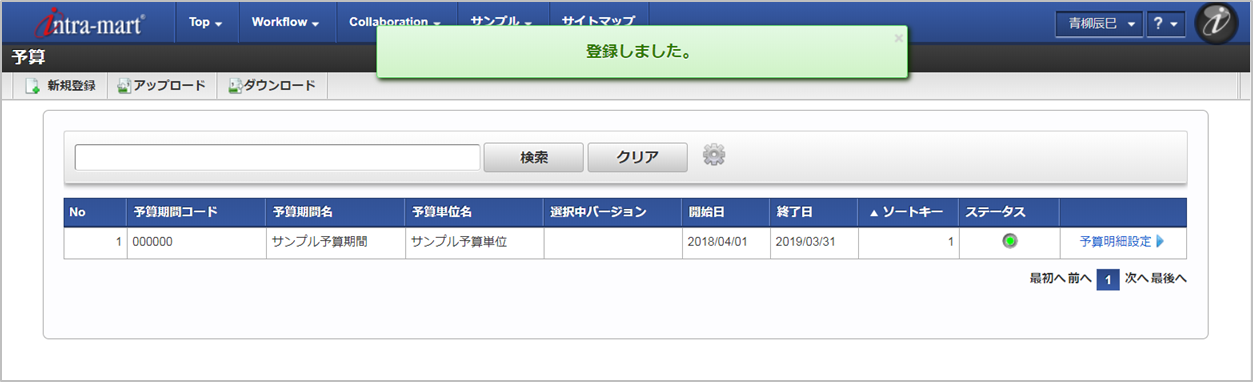Viewport: 1253px width, 382px height.
Task: Click the search text field
Action: coord(277,158)
